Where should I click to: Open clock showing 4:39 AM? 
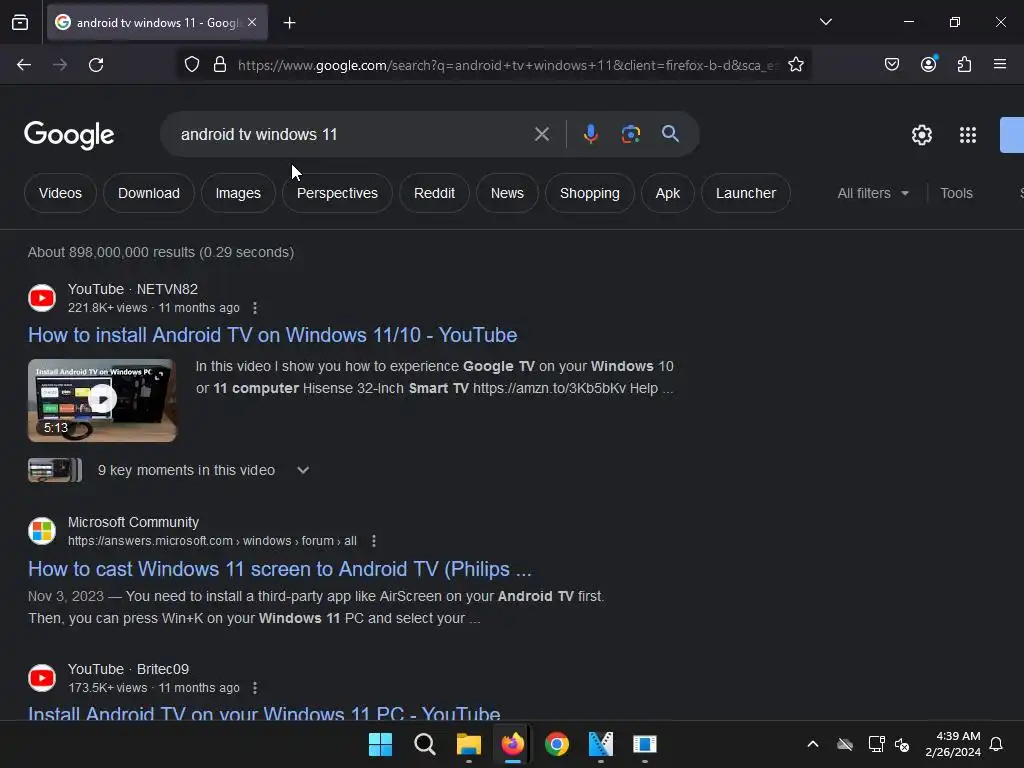point(953,744)
